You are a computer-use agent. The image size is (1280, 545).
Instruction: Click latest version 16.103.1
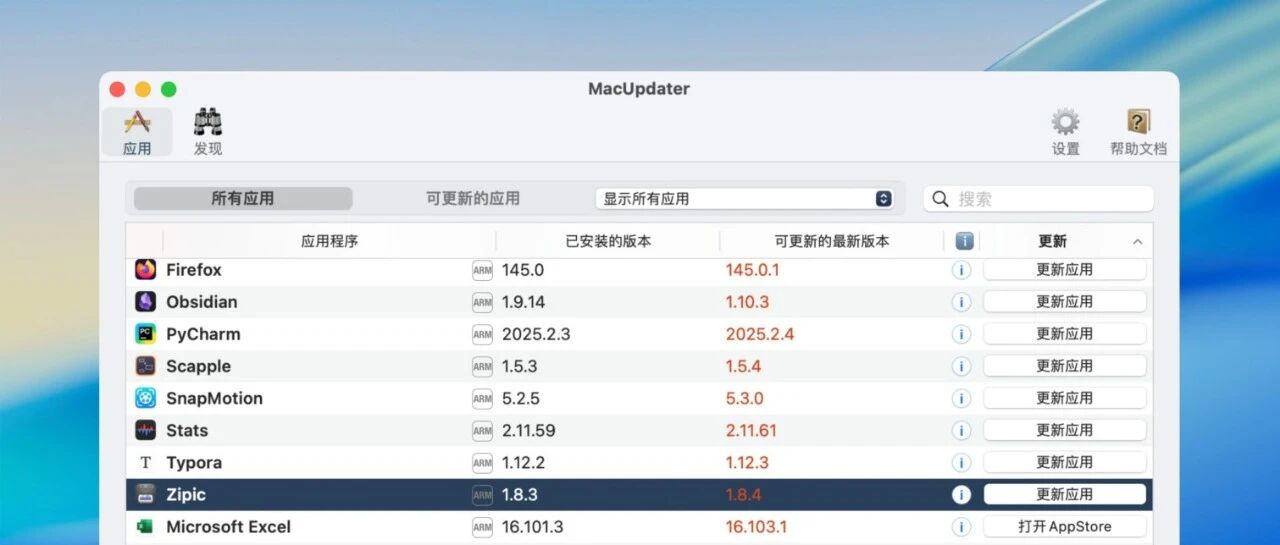(756, 526)
